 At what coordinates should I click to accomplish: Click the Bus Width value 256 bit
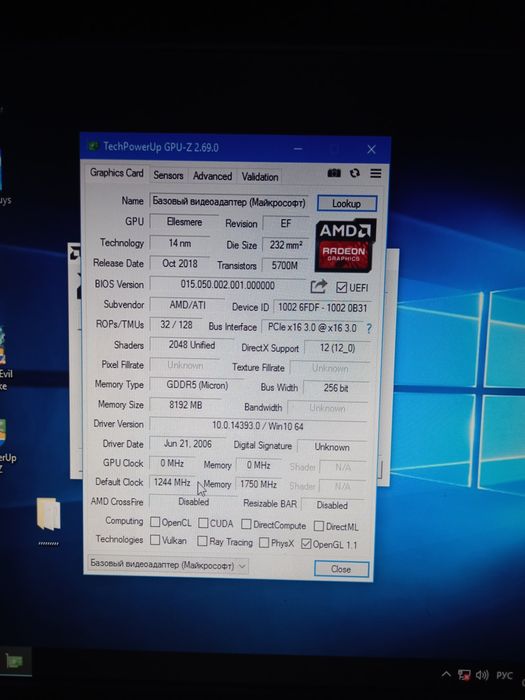(336, 388)
